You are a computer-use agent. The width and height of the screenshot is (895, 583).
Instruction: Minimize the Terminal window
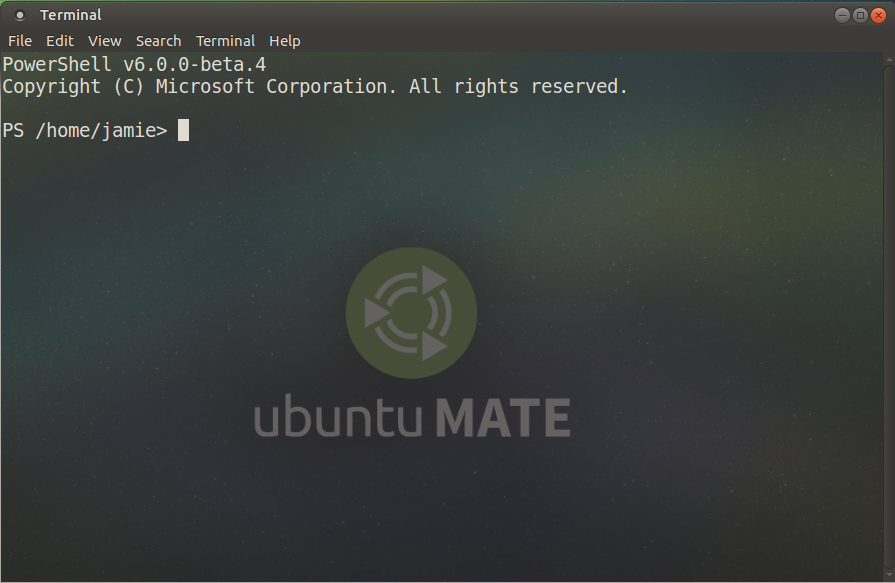point(841,14)
